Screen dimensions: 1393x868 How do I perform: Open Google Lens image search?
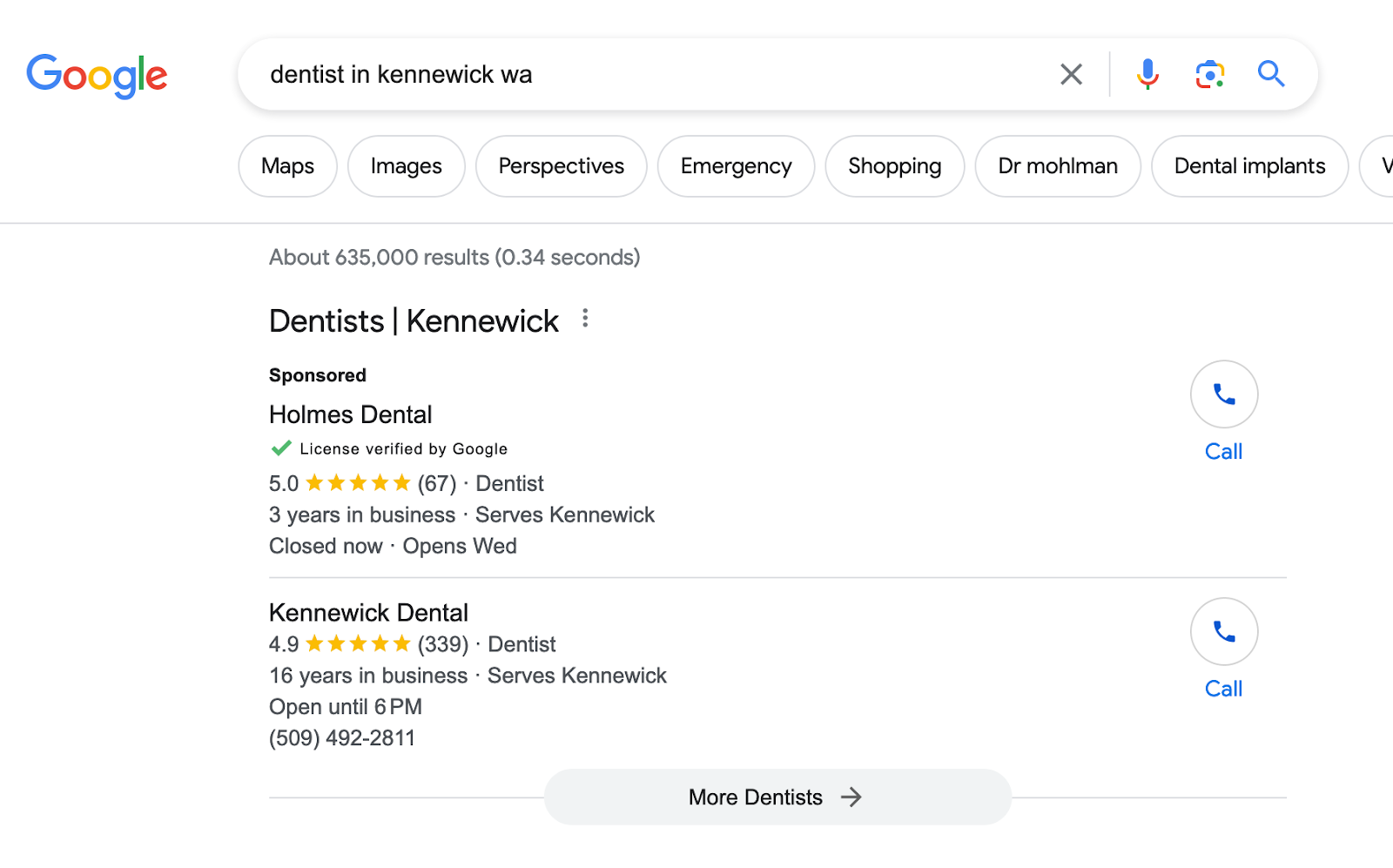click(x=1209, y=74)
